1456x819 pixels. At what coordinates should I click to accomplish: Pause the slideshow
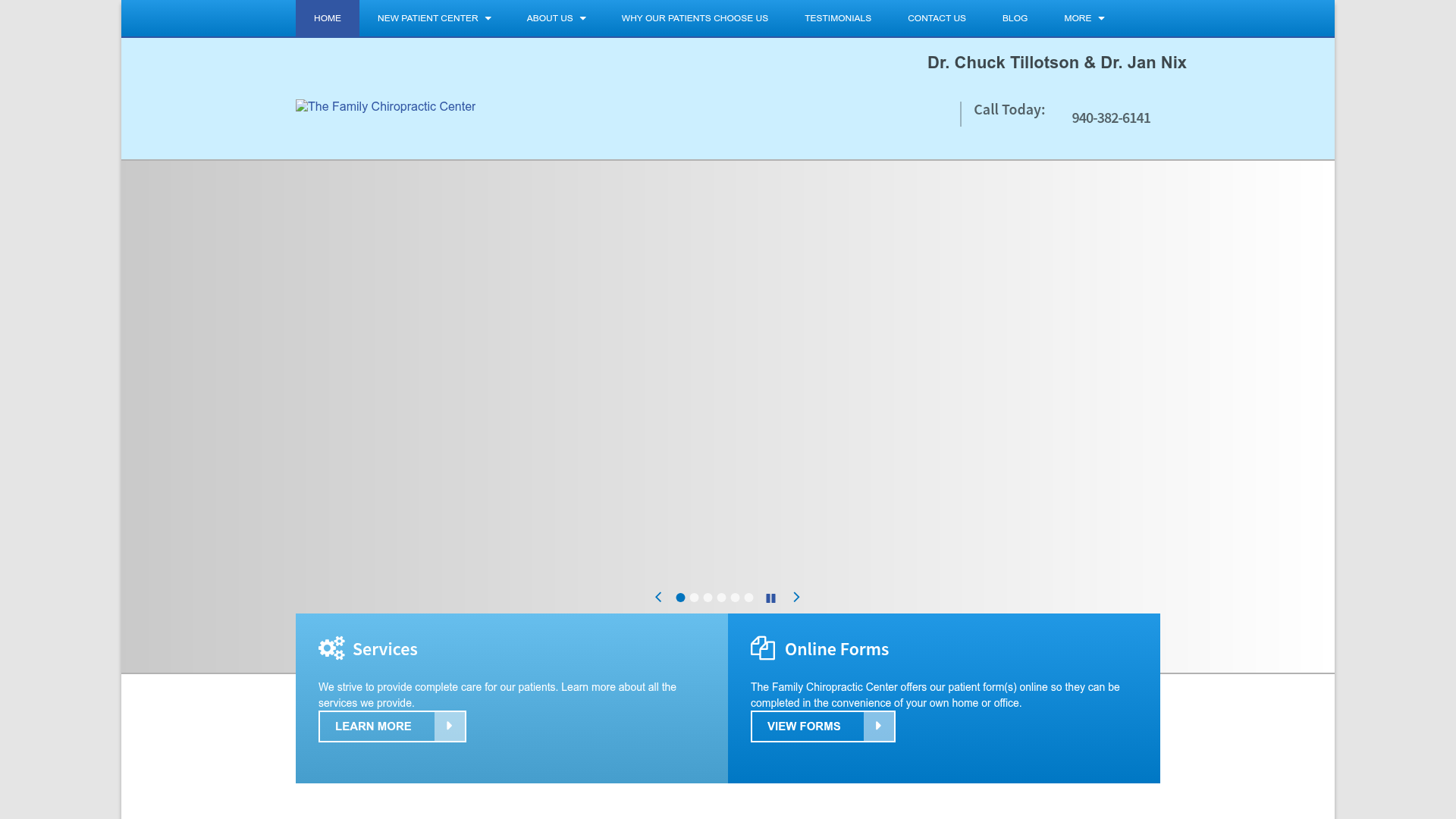point(770,598)
